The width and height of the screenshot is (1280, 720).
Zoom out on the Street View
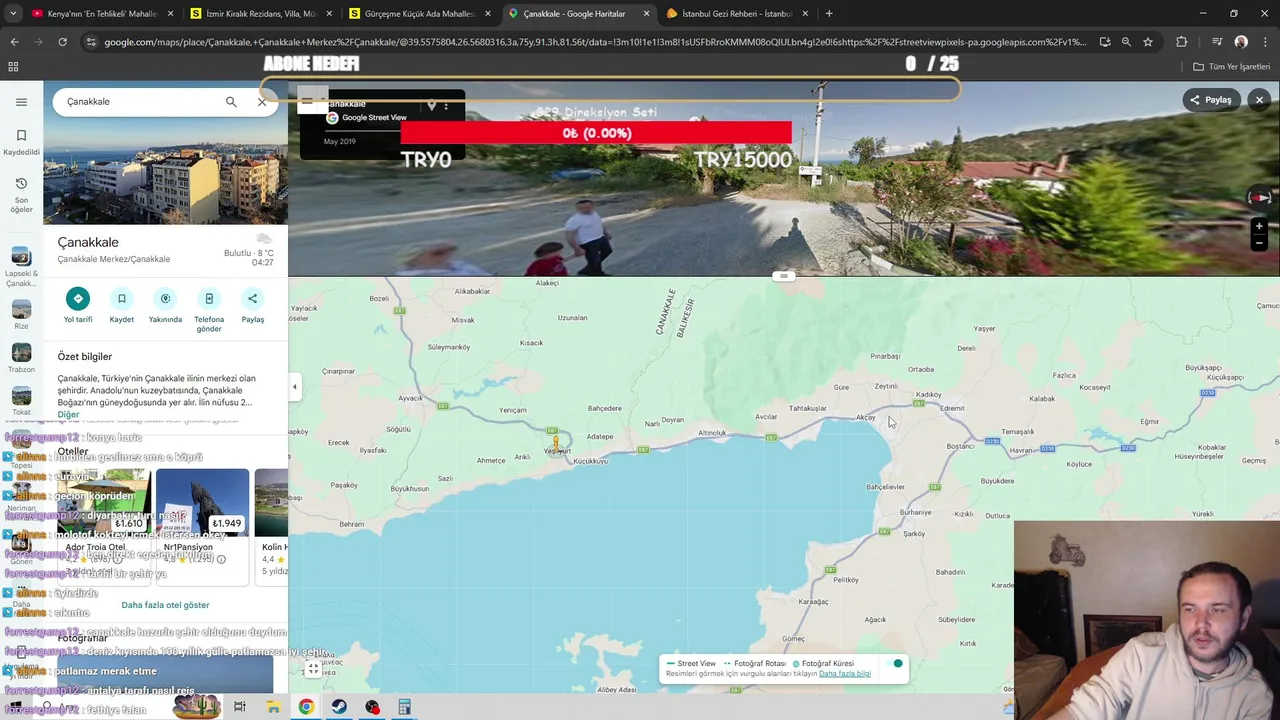1259,243
